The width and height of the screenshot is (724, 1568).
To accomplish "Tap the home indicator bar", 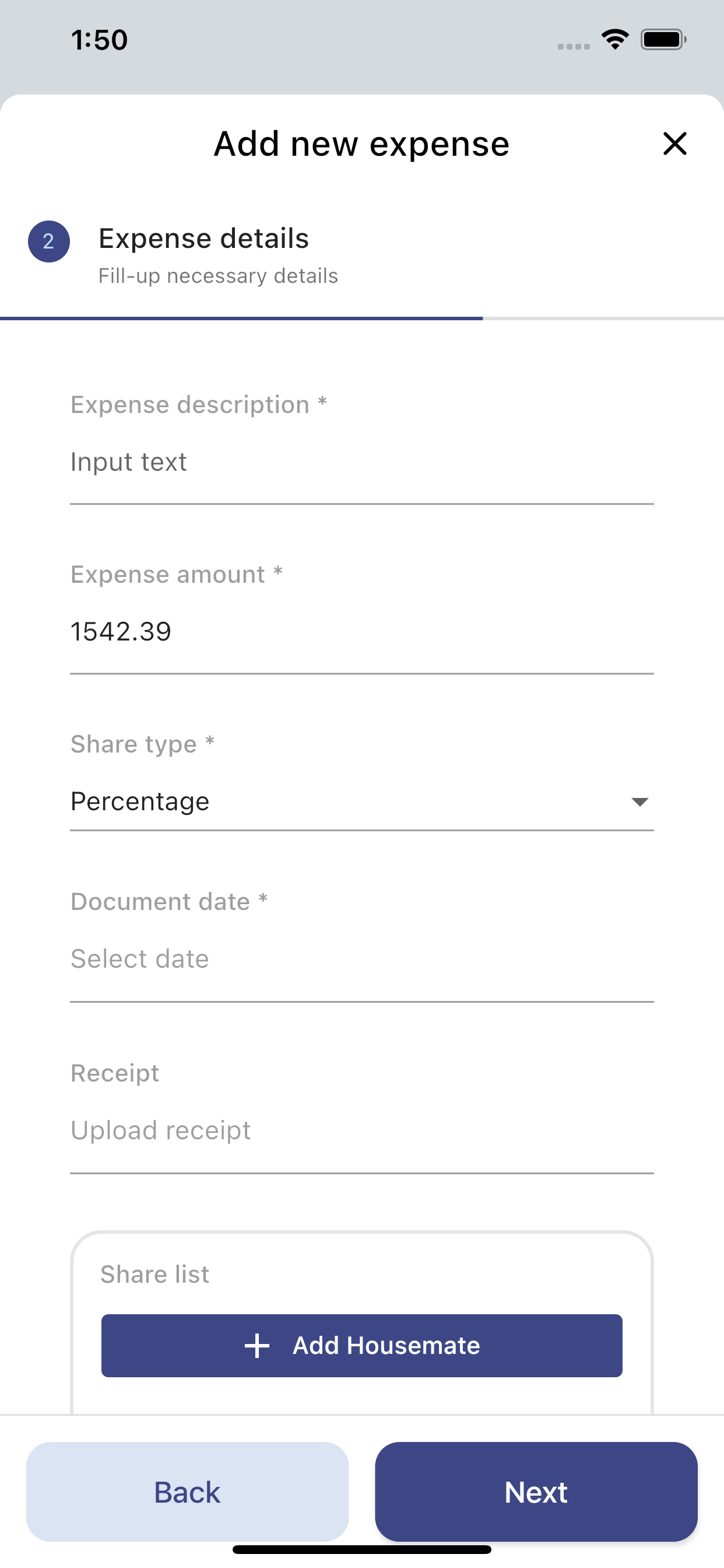I will coord(362,1550).
